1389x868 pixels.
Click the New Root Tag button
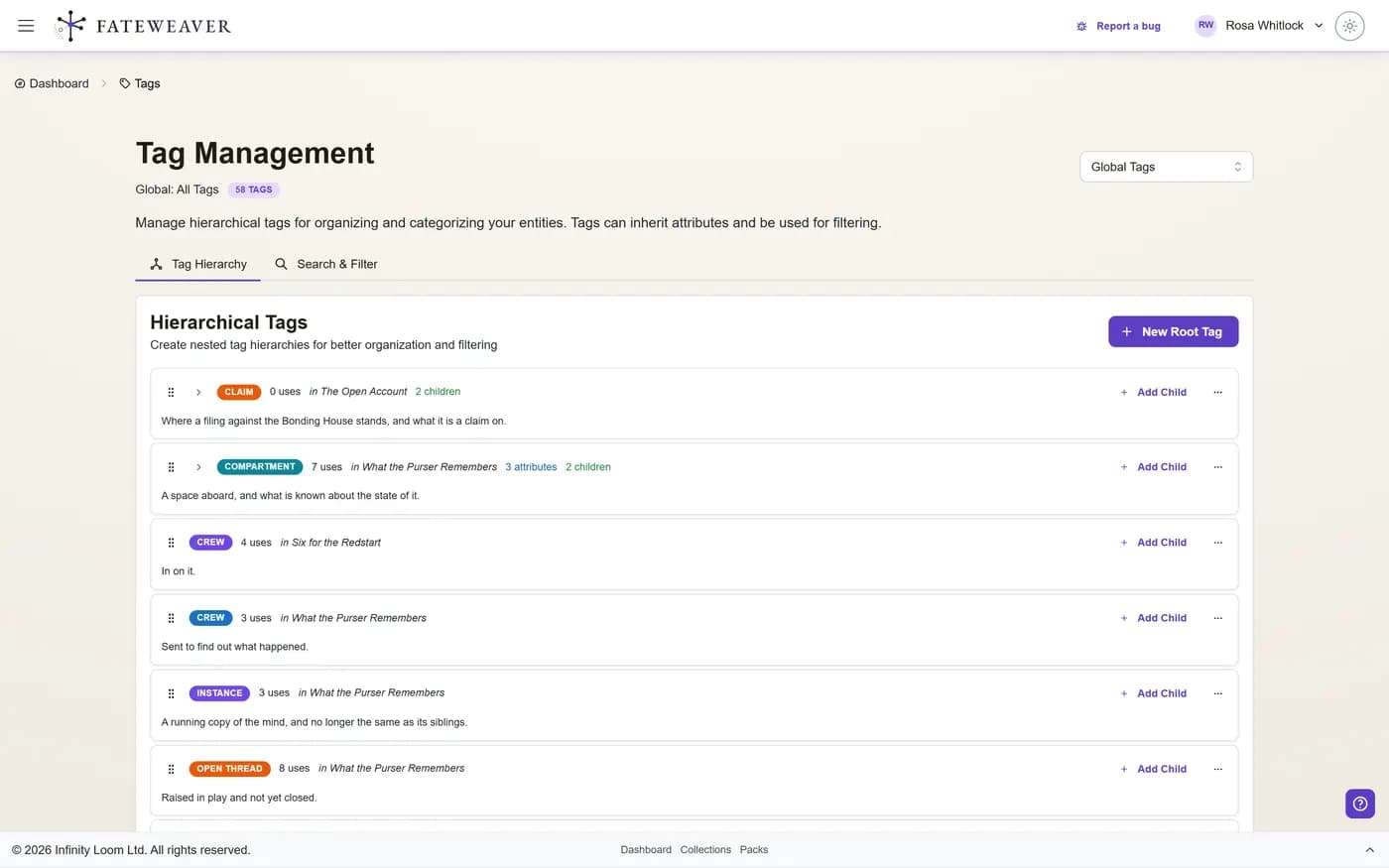(1173, 331)
